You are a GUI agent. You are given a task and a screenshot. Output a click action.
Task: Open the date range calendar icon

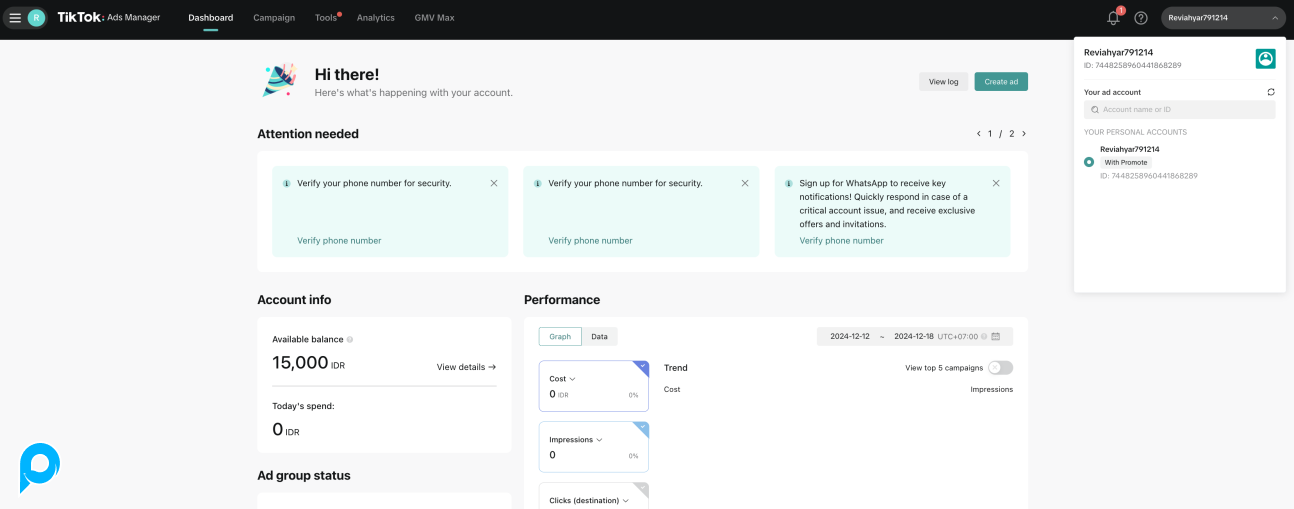pos(996,337)
